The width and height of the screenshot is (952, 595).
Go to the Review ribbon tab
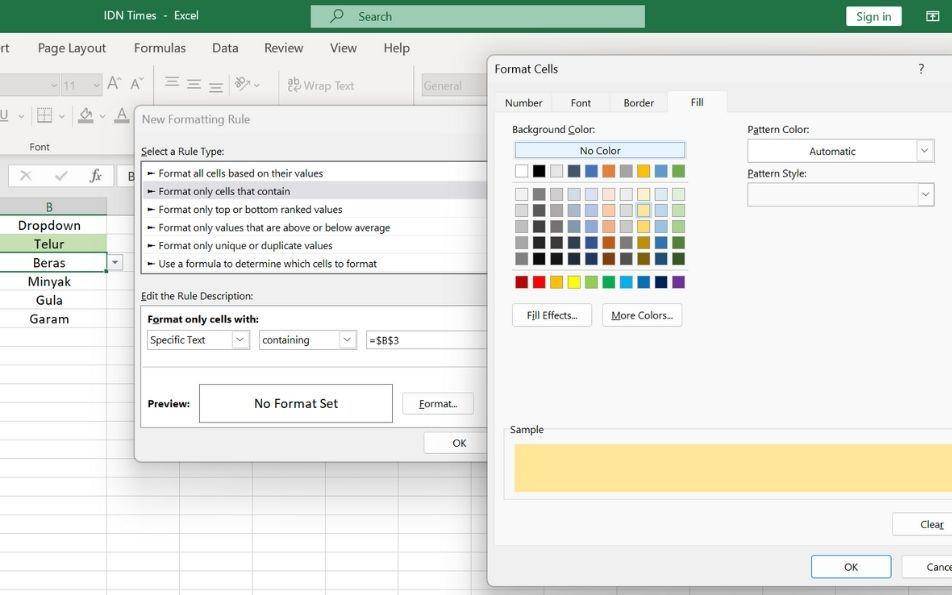tap(284, 48)
